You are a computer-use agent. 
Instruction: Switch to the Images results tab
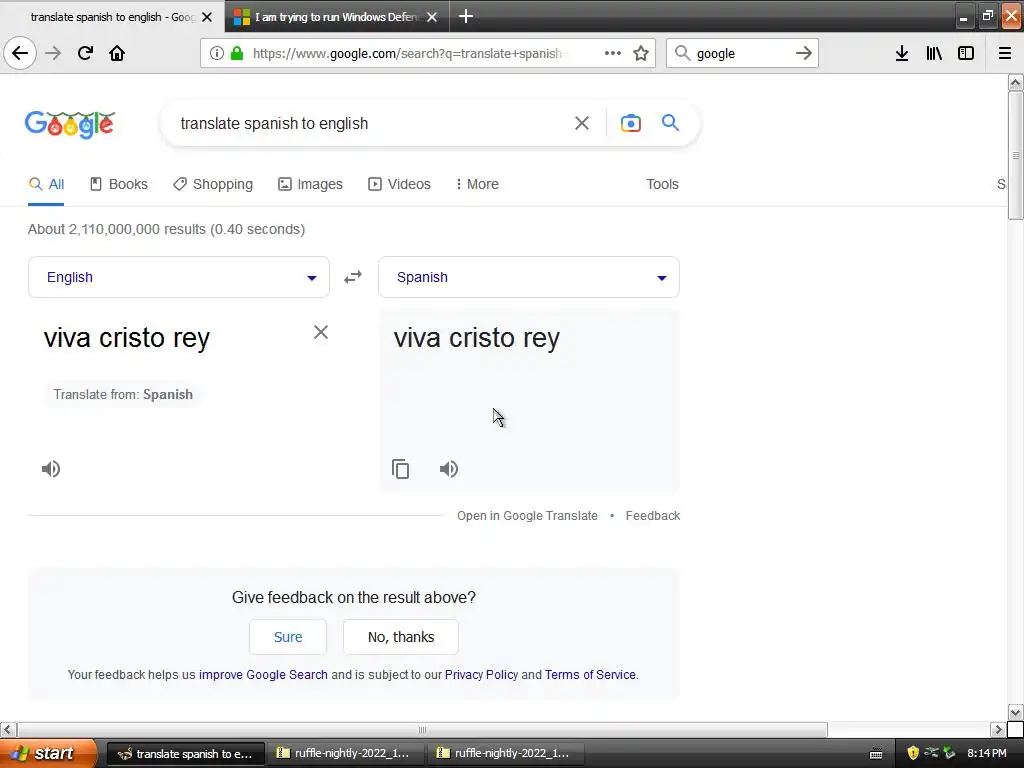[310, 184]
